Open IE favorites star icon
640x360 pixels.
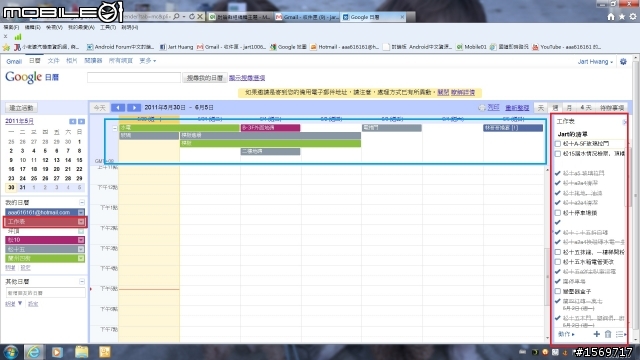(622, 17)
